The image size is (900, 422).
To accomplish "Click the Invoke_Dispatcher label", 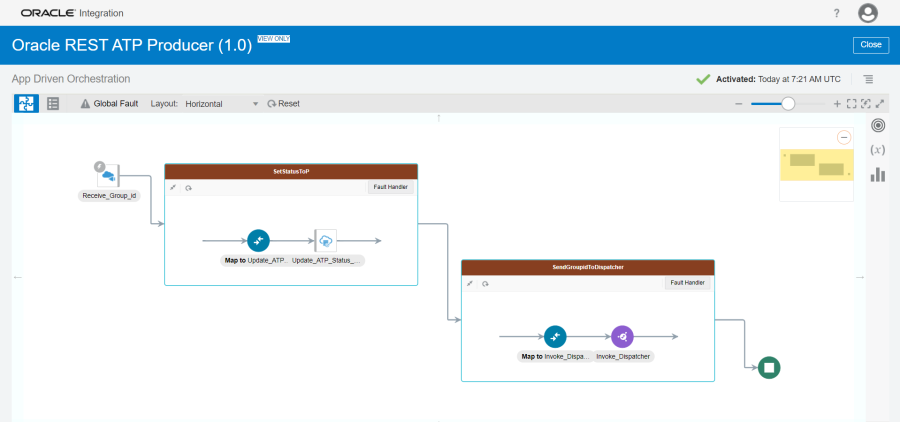I will tap(623, 356).
